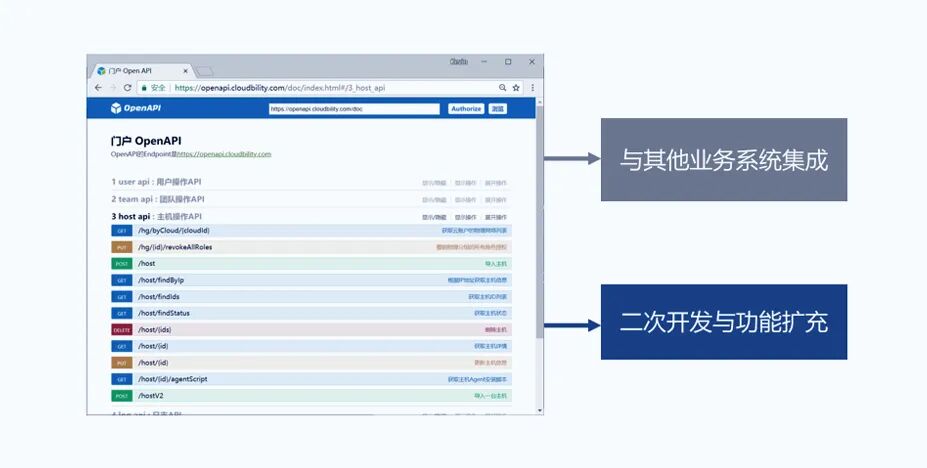Click the description text on the /host/{id}/agentScript row
927x468 pixels.
[477, 380]
